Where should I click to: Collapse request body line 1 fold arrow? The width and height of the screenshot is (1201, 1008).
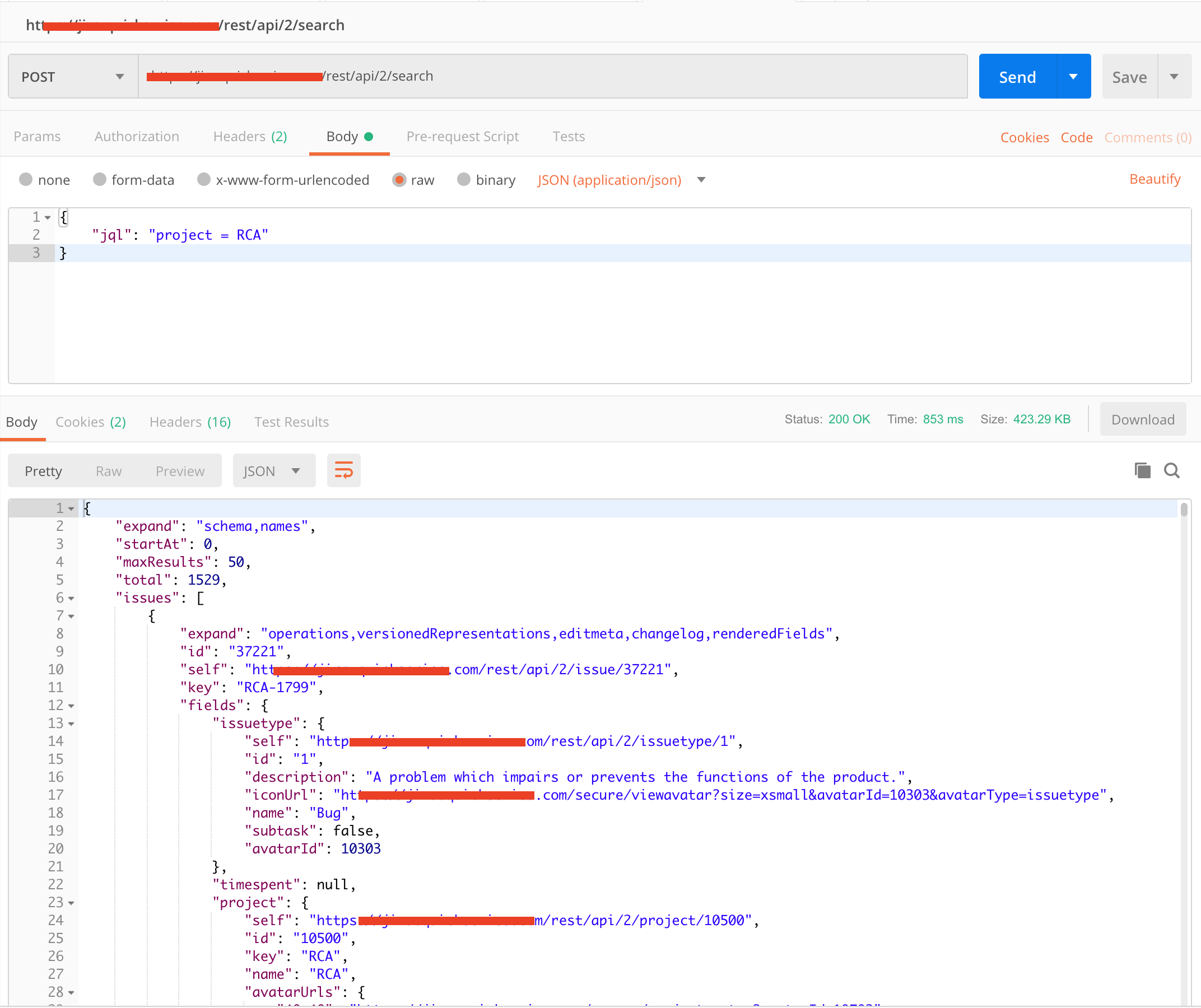click(48, 218)
